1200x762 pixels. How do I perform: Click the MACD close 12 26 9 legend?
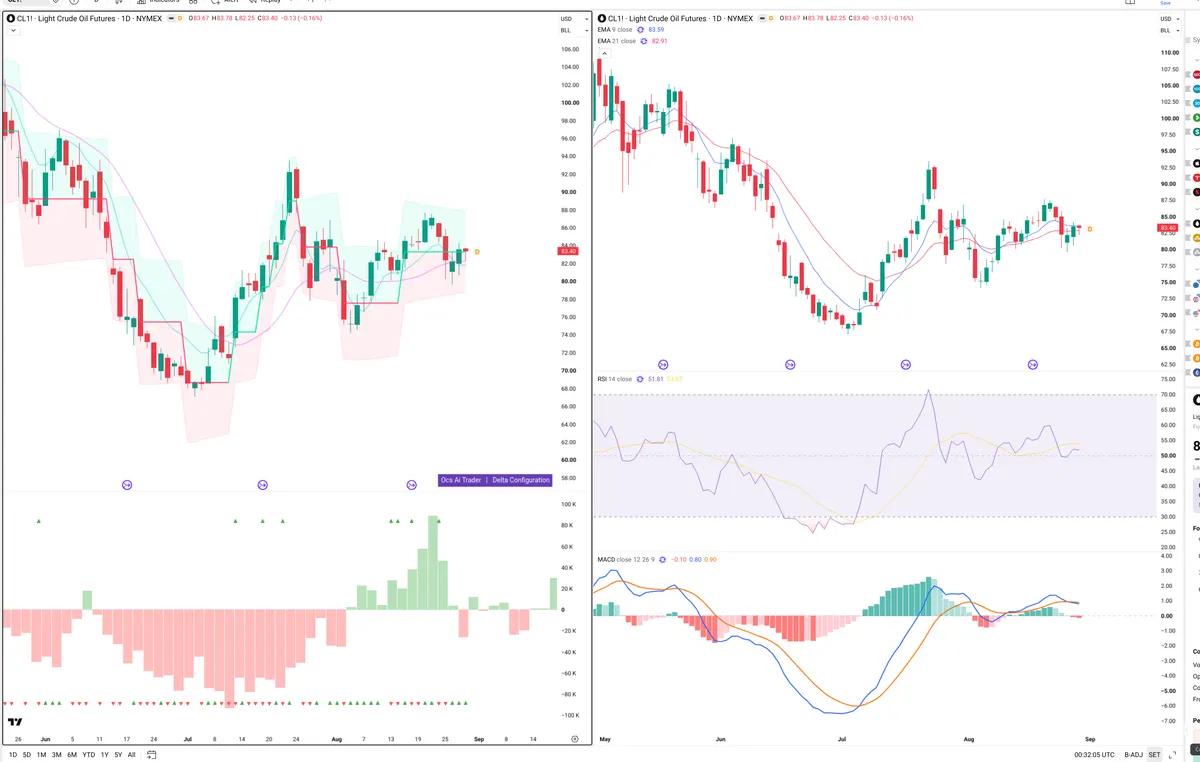628,559
